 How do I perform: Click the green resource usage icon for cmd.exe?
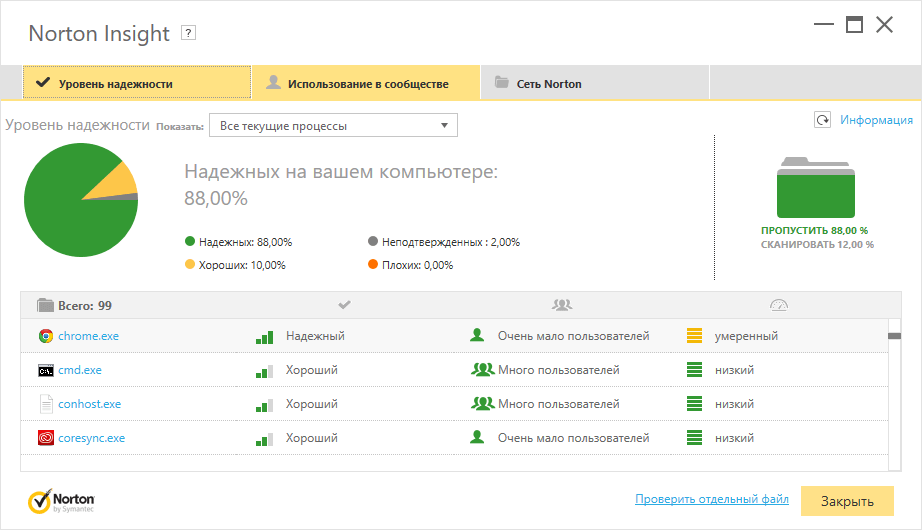click(694, 369)
